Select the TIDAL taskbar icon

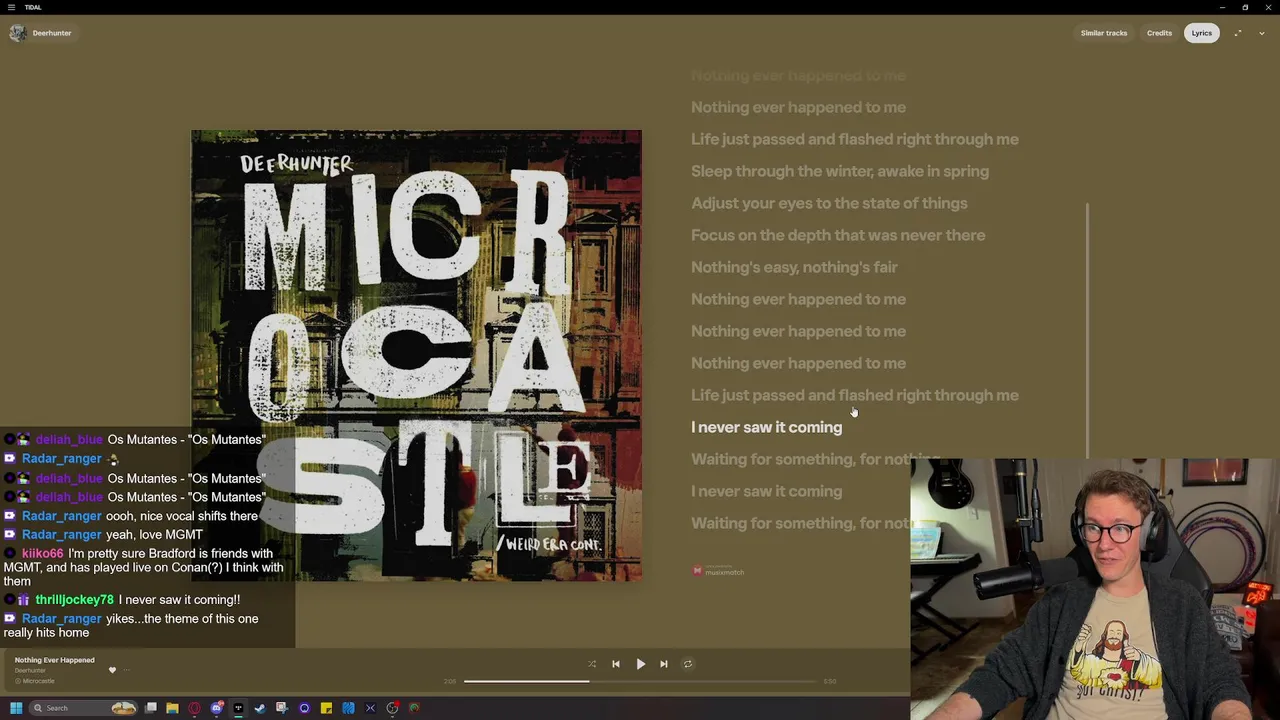[238, 708]
